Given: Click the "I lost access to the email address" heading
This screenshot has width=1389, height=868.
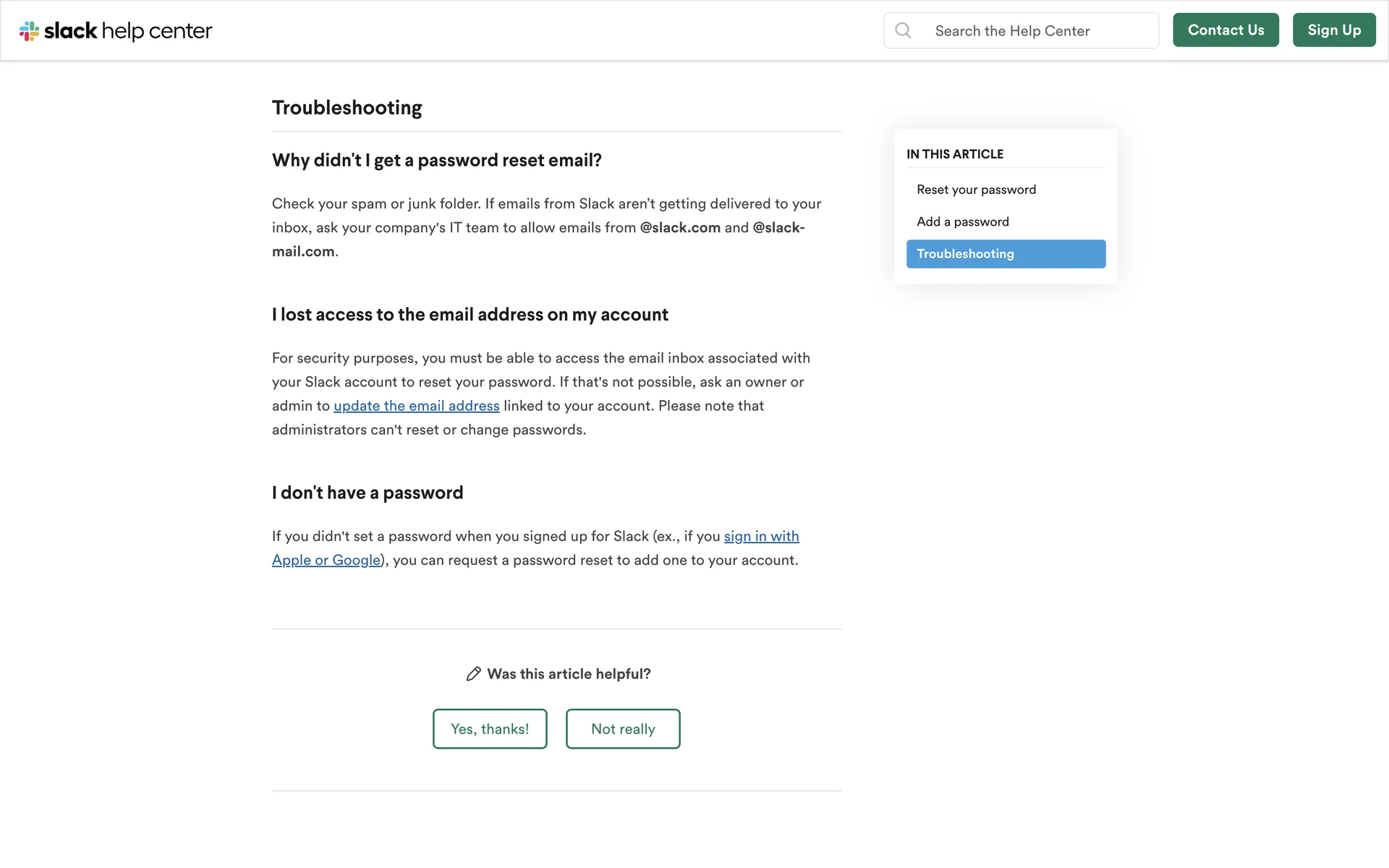Looking at the screenshot, I should (x=470, y=315).
